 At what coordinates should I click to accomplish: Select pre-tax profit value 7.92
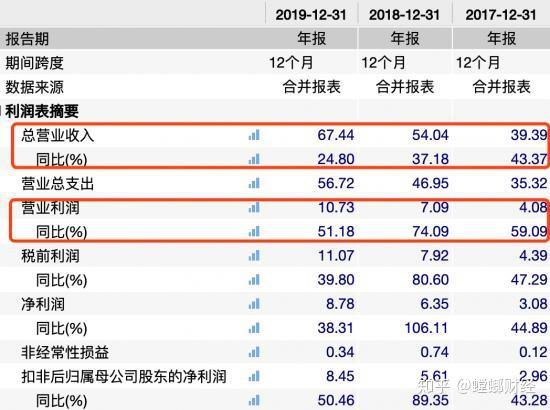(434, 256)
